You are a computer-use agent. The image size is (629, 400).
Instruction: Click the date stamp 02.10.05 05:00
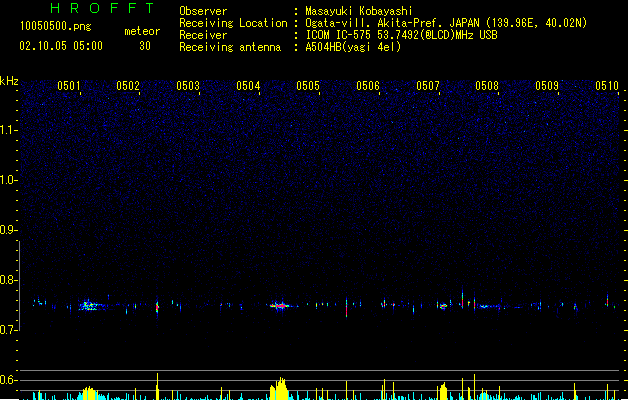61,46
